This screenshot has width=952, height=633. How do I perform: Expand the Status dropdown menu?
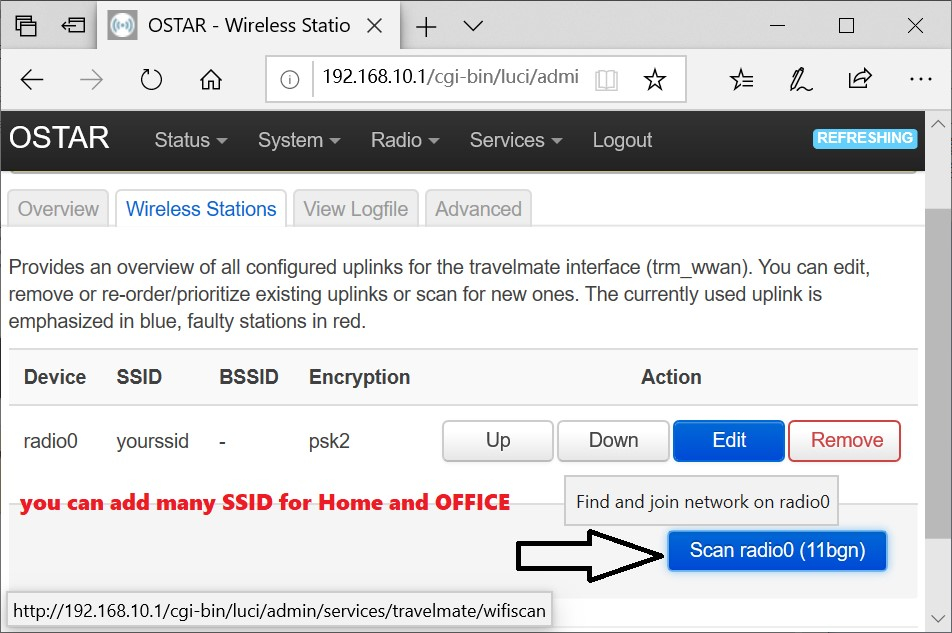coord(191,140)
